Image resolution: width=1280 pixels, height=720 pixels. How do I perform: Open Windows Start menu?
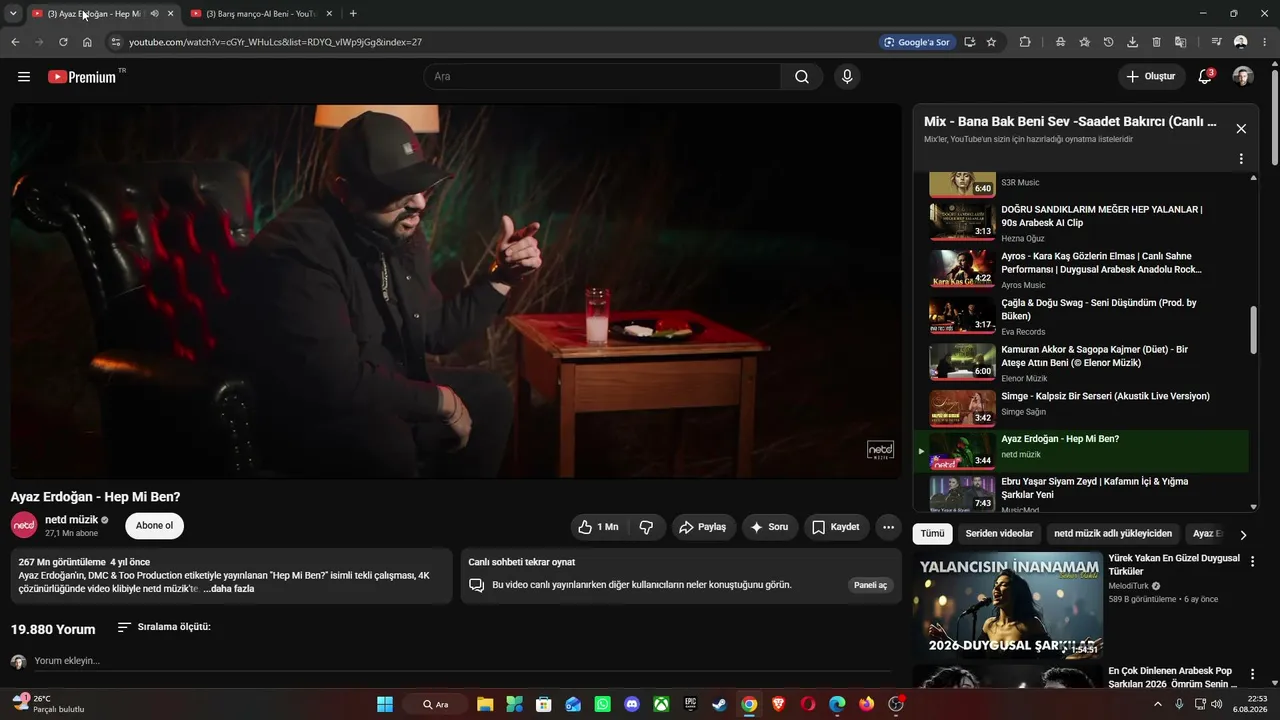tap(385, 704)
